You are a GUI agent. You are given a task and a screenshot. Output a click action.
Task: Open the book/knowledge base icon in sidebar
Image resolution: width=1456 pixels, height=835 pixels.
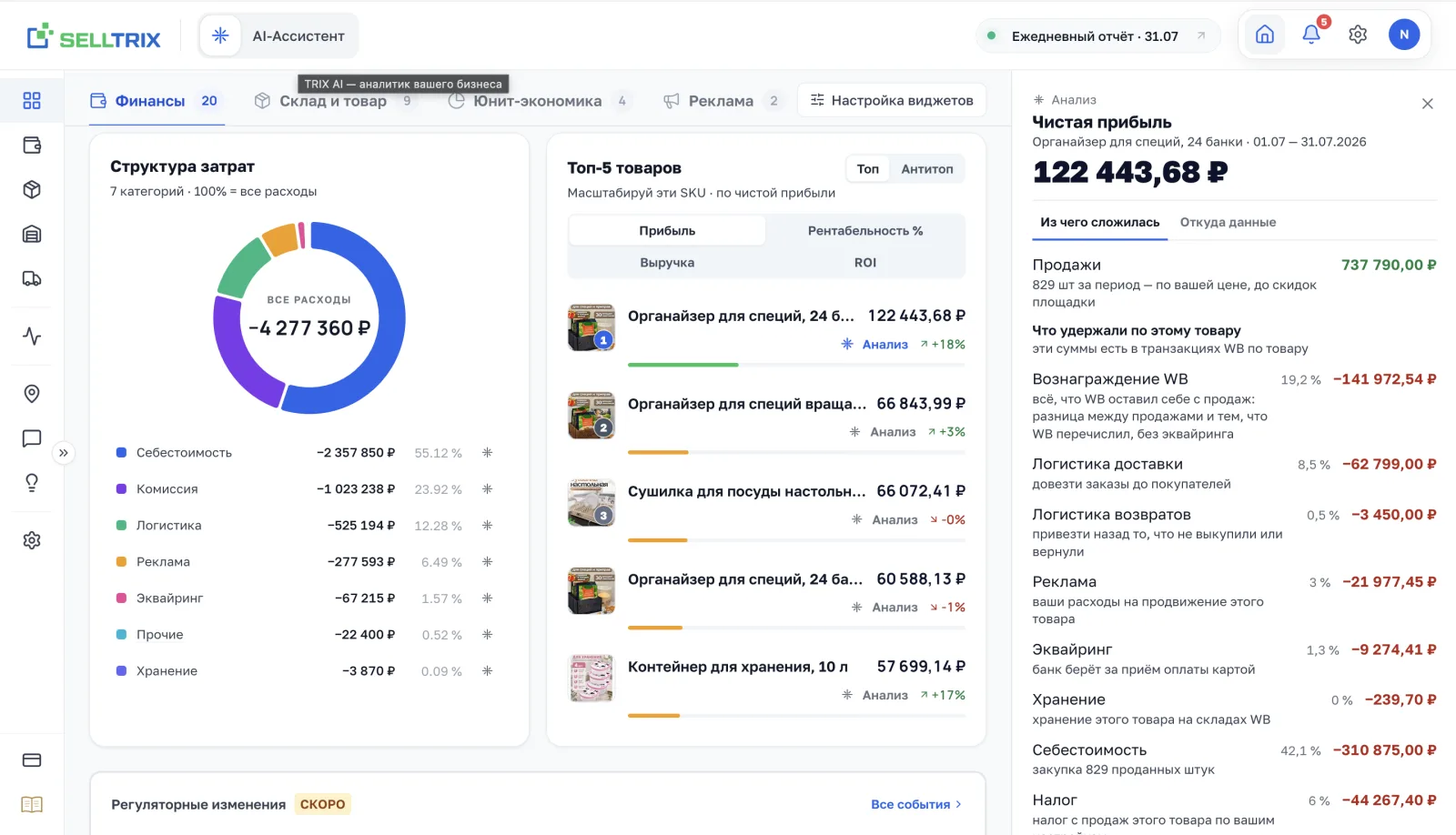coord(32,805)
